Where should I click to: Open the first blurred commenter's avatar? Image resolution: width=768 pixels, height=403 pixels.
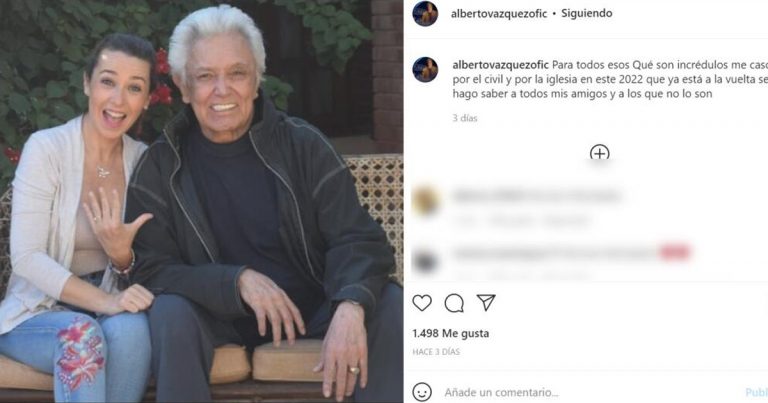coord(425,201)
